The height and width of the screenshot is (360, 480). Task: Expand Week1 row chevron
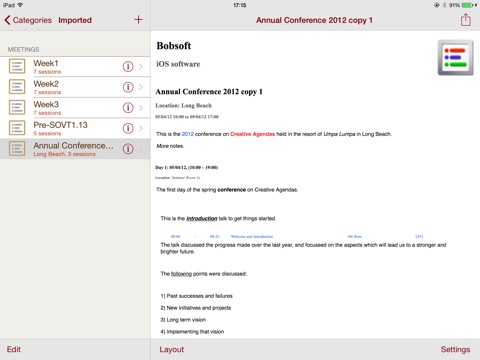click(141, 67)
